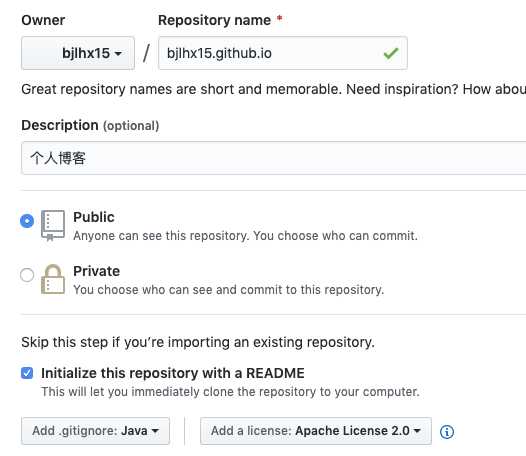
Task: Open the Add a license: Apache License 2.0 dropdown
Action: click(316, 431)
